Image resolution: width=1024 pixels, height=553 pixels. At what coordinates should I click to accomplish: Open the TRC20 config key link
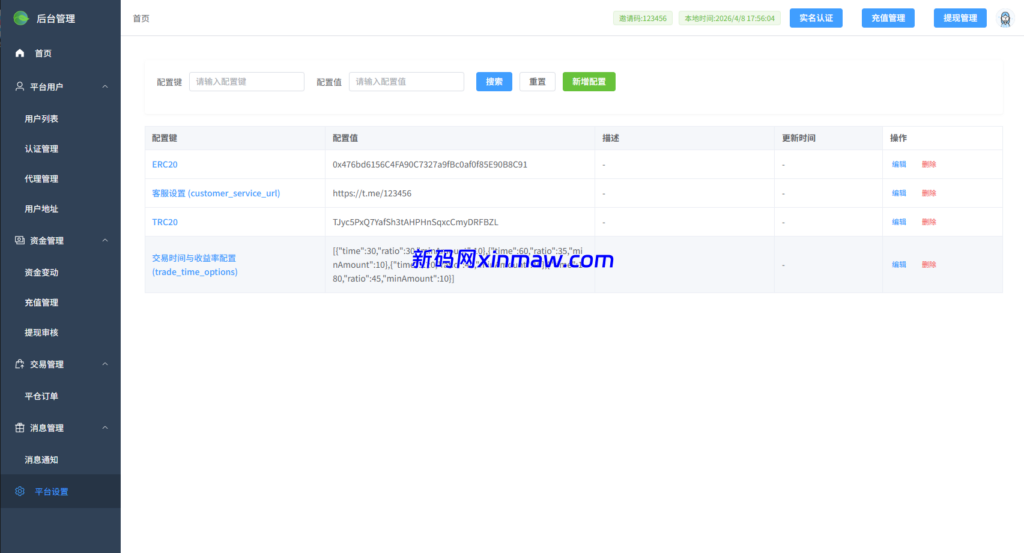[165, 222]
